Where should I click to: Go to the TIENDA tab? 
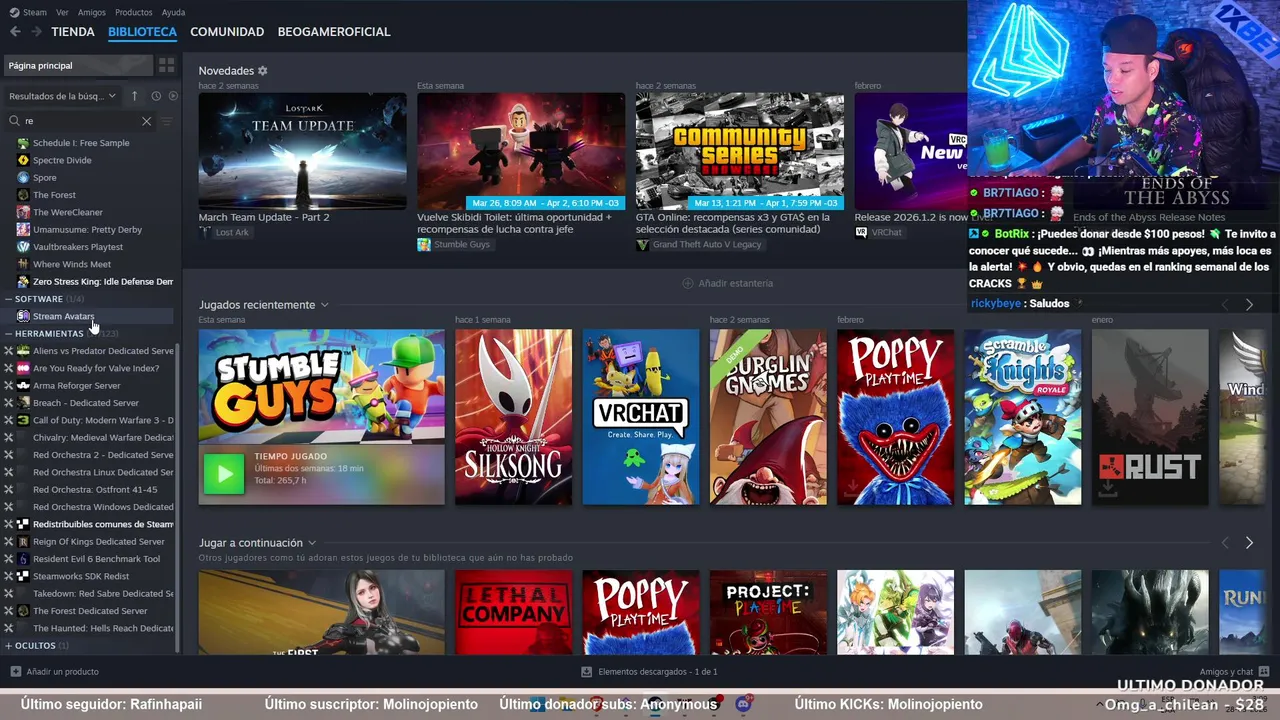73,32
